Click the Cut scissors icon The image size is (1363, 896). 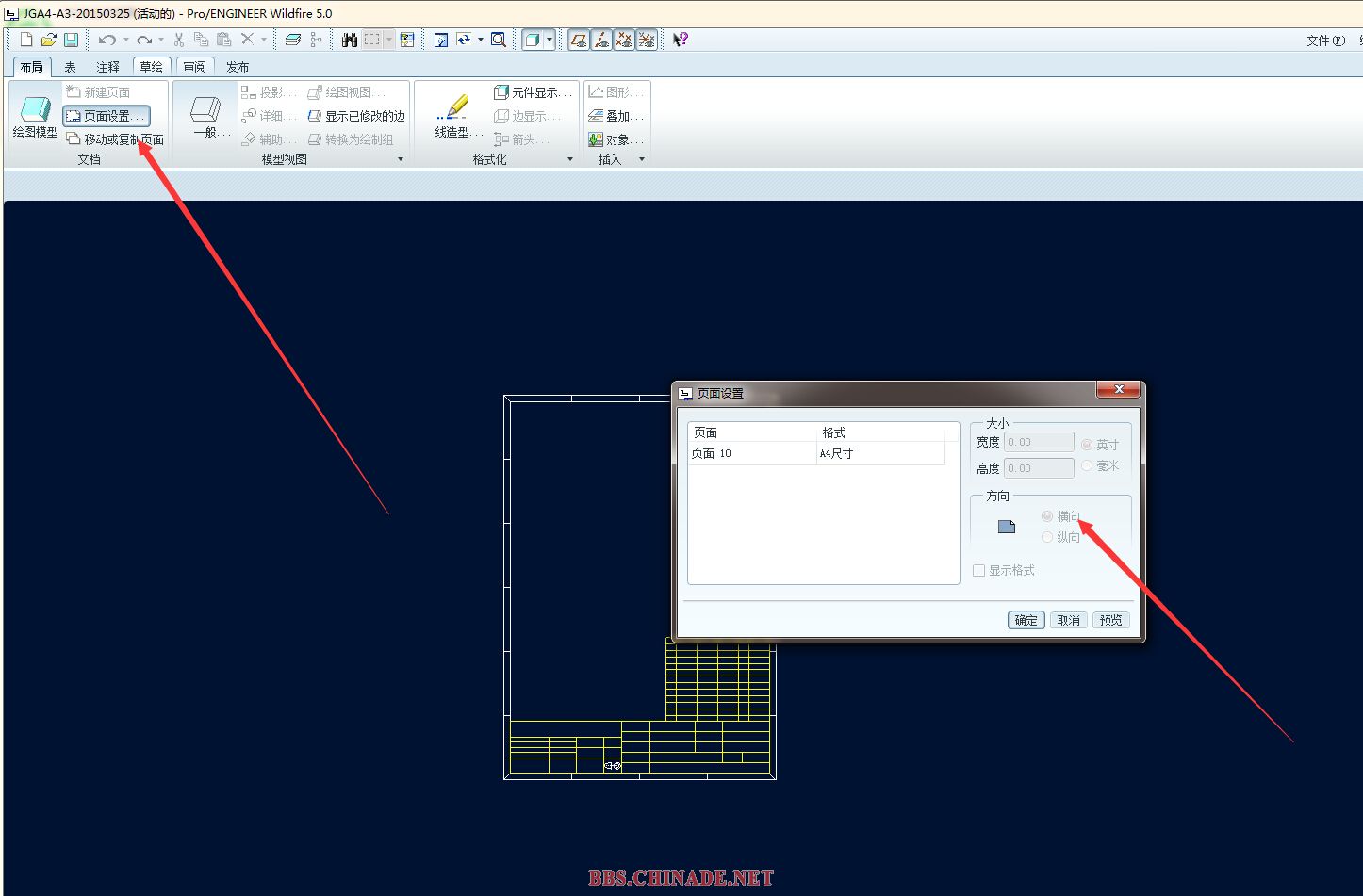tap(178, 40)
